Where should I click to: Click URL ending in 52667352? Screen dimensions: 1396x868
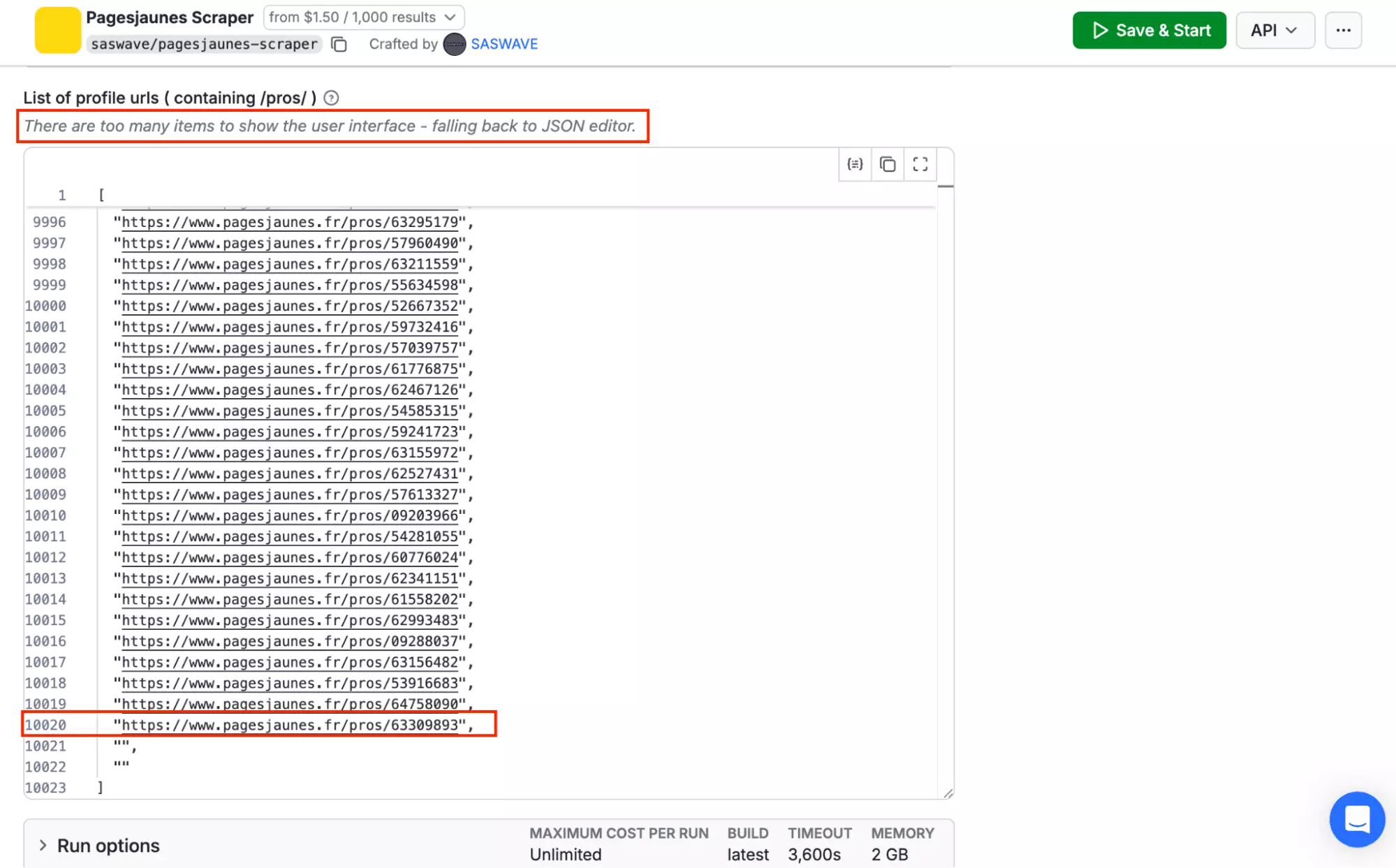tap(291, 306)
